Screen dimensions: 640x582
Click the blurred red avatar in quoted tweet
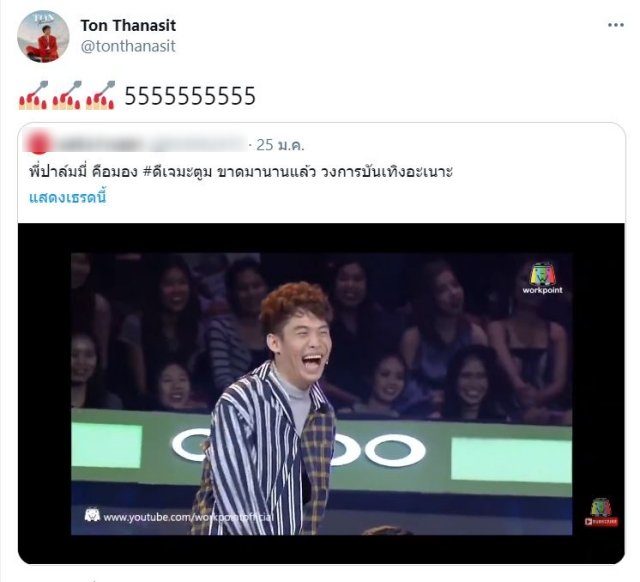(x=38, y=144)
